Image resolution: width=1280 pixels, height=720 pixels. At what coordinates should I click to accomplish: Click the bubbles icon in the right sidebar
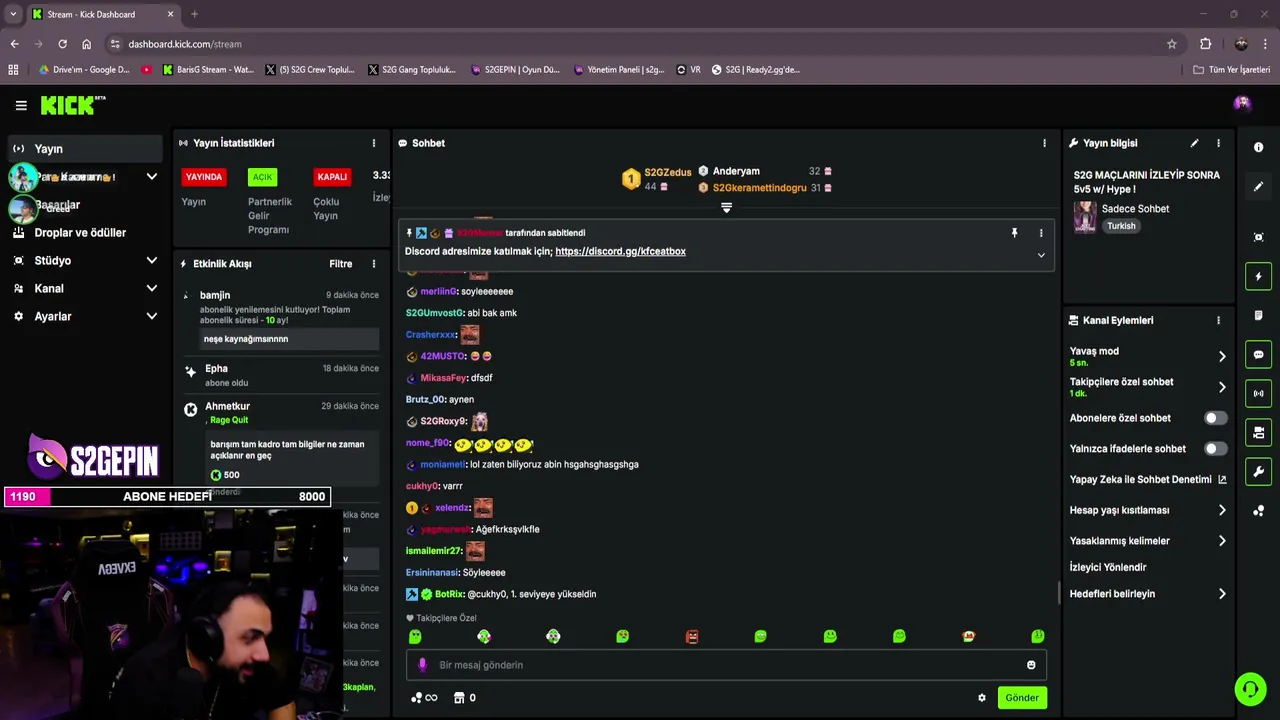pyautogui.click(x=1258, y=511)
